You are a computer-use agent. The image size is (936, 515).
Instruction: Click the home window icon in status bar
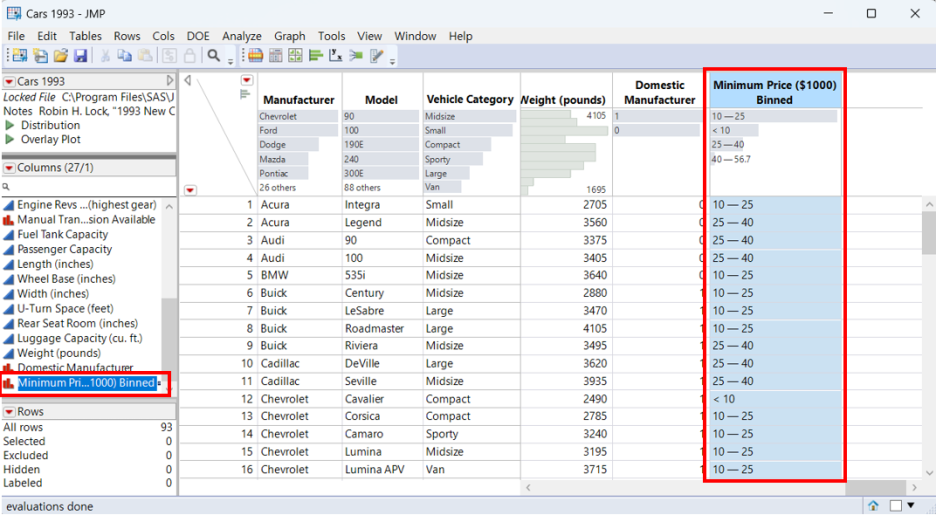pyautogui.click(x=873, y=506)
